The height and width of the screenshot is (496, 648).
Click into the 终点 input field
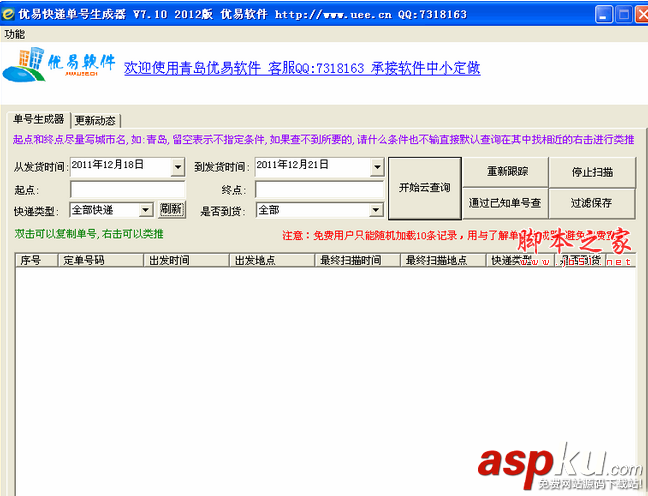(319, 190)
